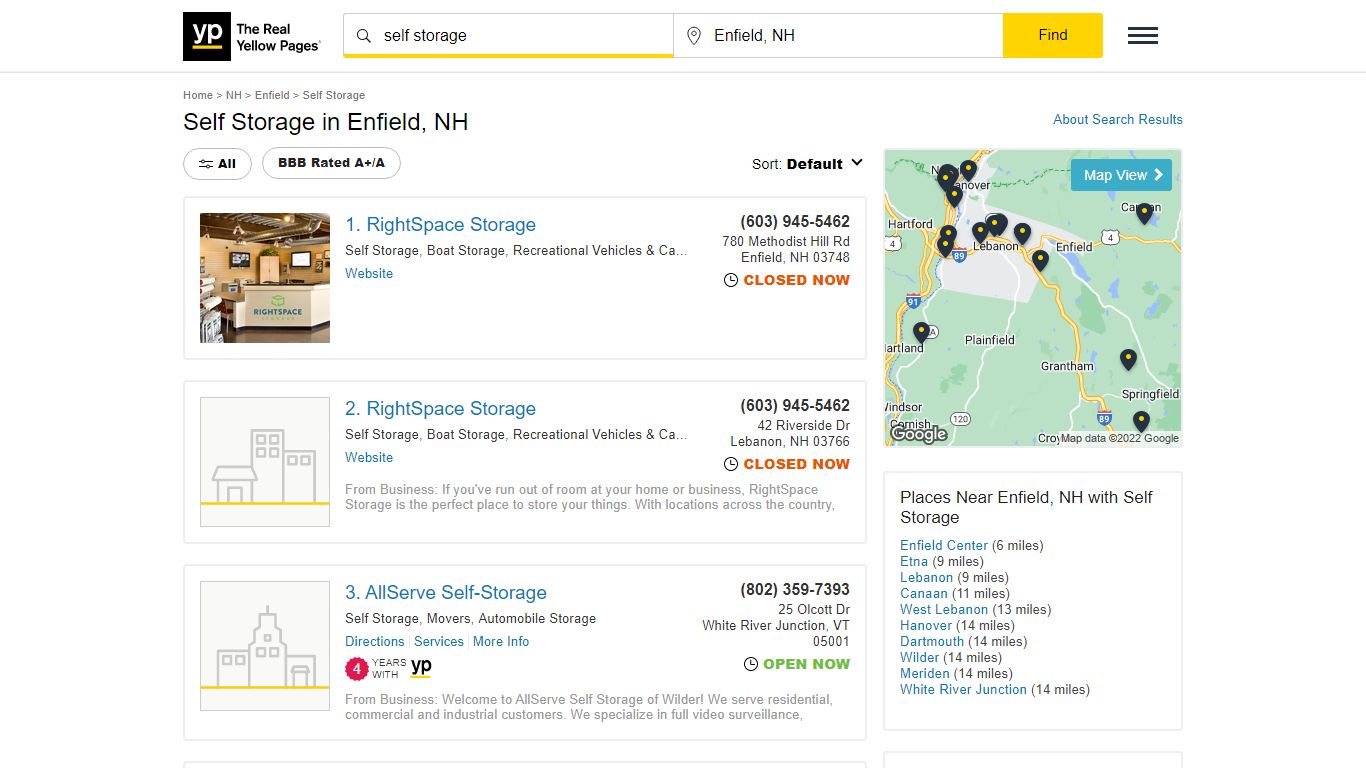Image resolution: width=1366 pixels, height=768 pixels.
Task: Open the RightSpace Storage photo thumbnail
Action: 265,278
